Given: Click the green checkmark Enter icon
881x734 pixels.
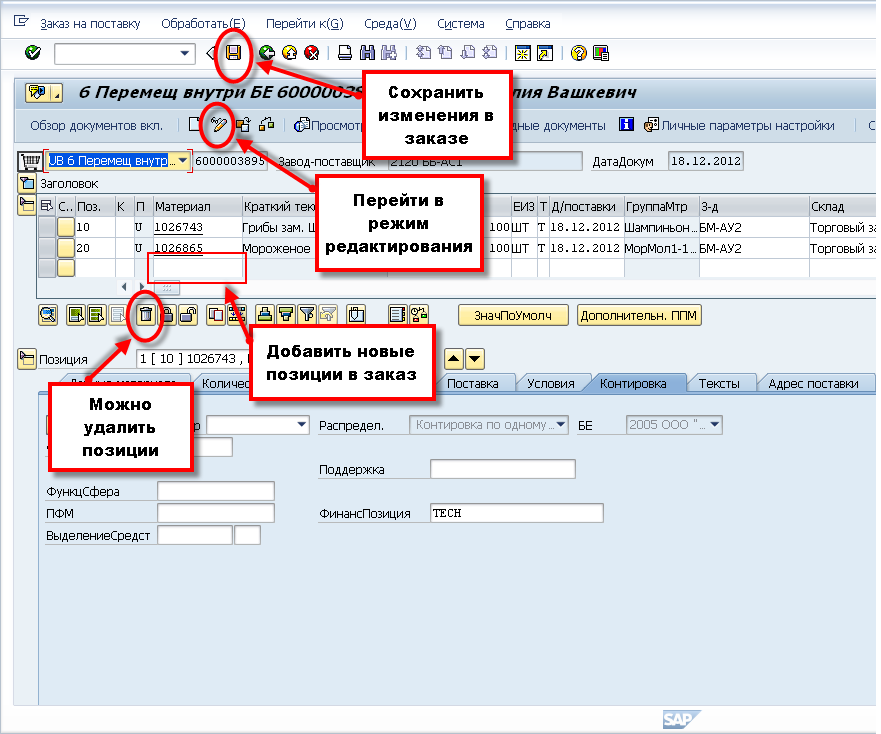Looking at the screenshot, I should click(33, 53).
